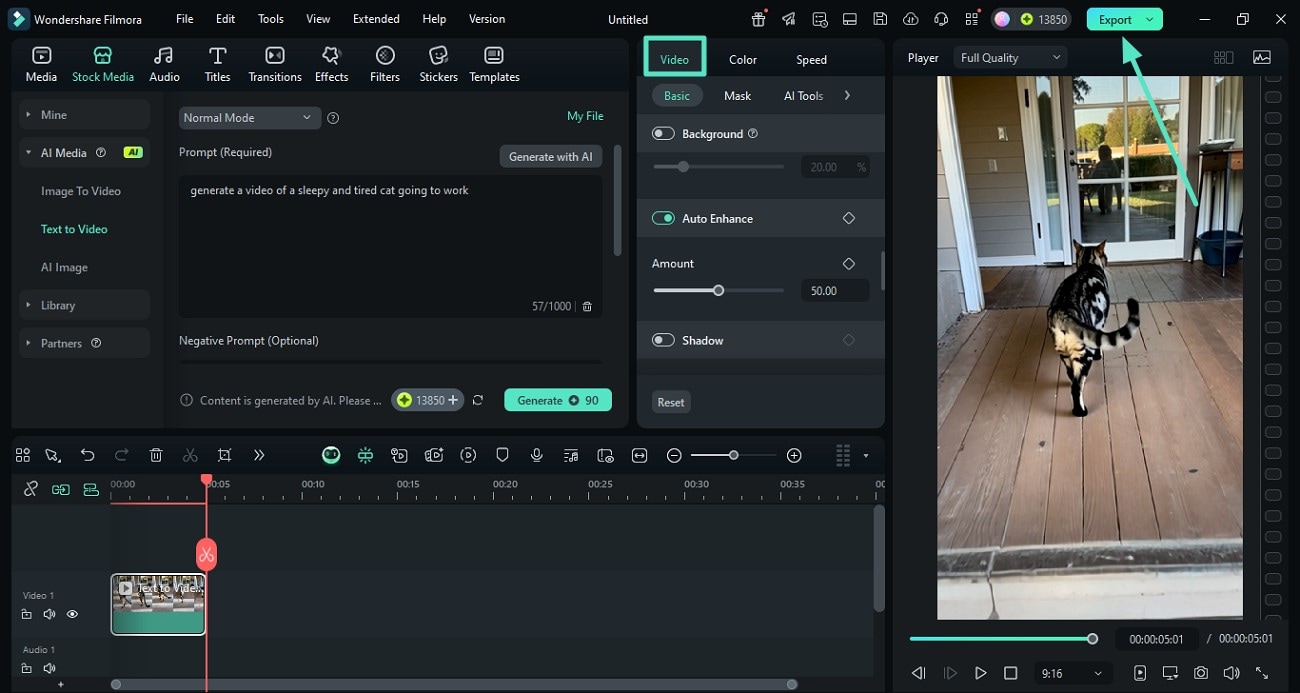The image size is (1300, 693).
Task: Toggle the Auto Enhance switch
Action: pos(663,218)
